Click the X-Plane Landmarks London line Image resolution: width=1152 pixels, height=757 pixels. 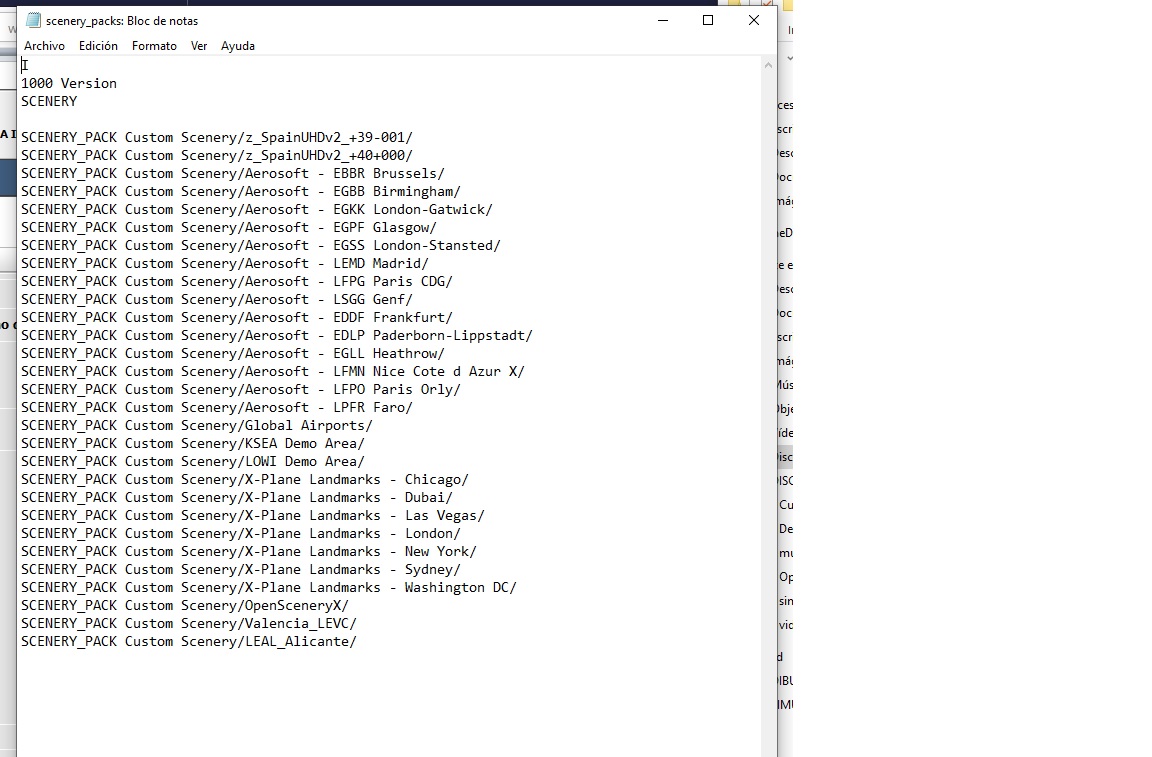pos(241,534)
